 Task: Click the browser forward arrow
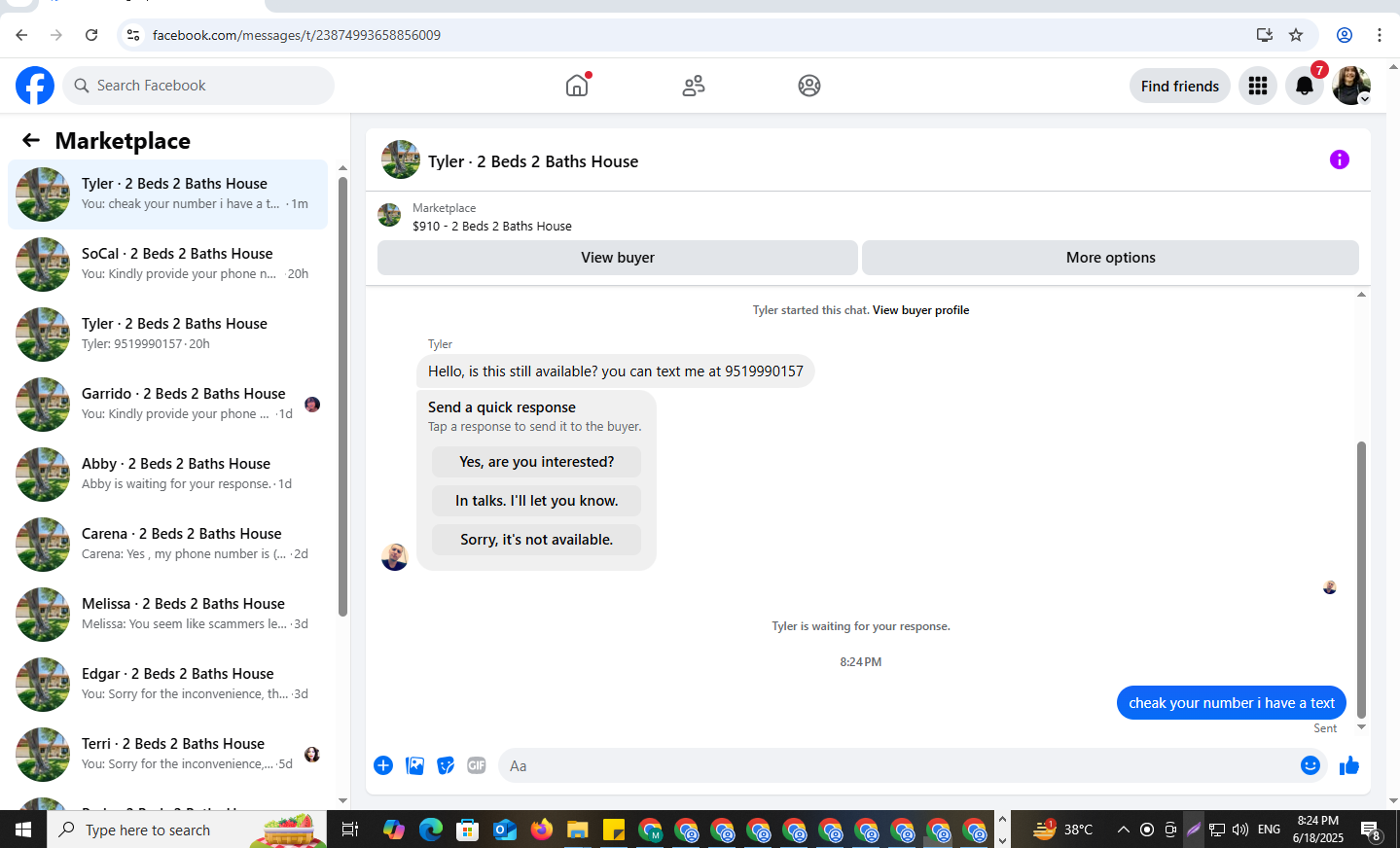coord(56,35)
